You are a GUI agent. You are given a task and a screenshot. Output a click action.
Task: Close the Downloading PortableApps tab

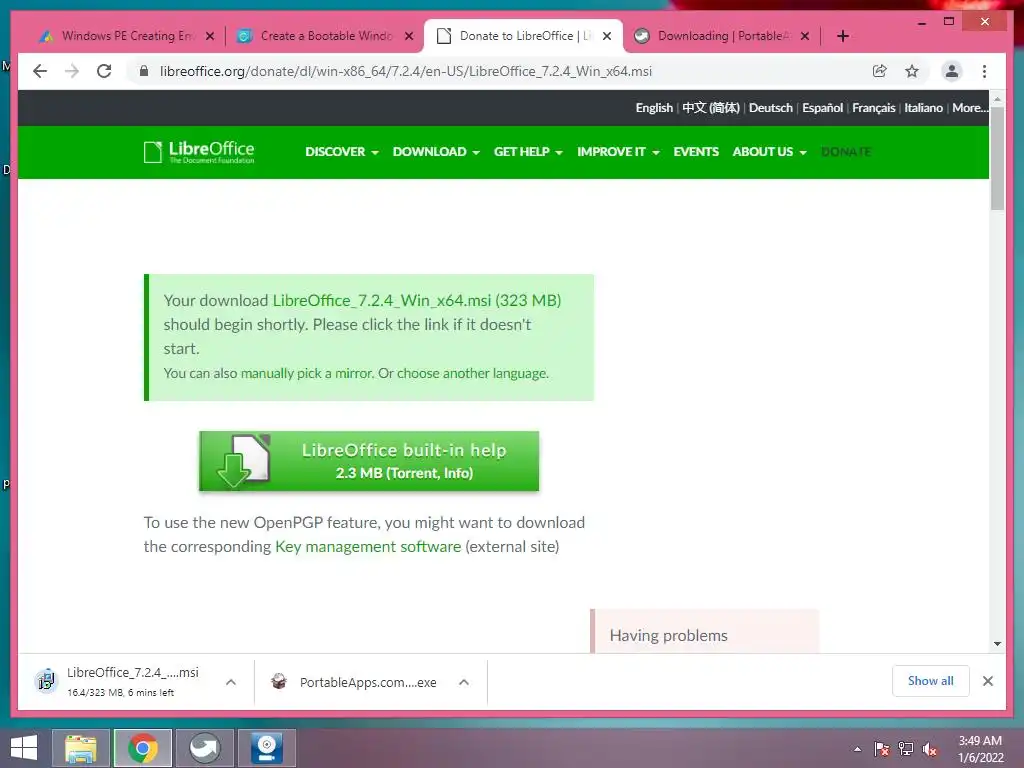tap(805, 36)
